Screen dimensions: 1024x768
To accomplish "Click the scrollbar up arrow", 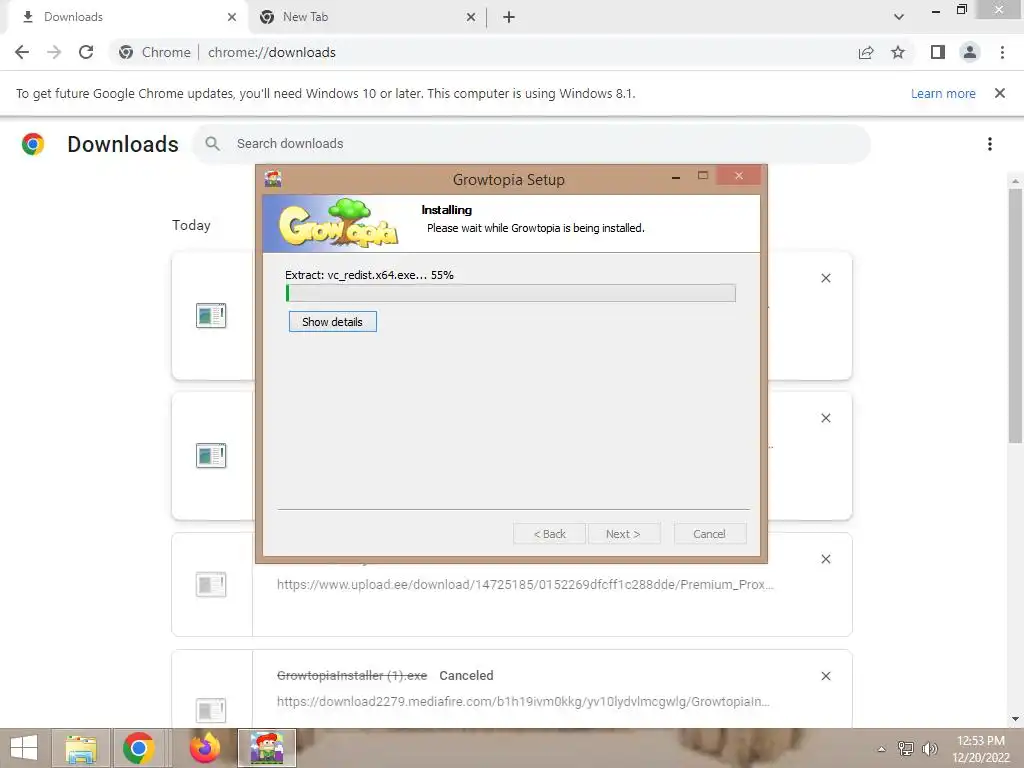I will point(1015,181).
